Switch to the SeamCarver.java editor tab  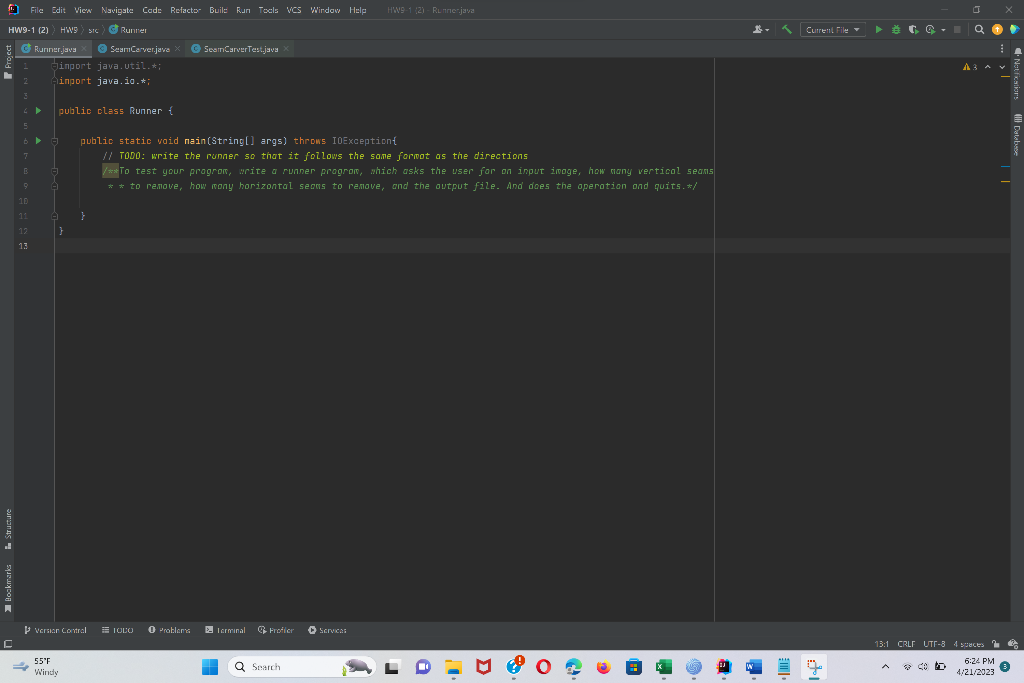point(140,49)
